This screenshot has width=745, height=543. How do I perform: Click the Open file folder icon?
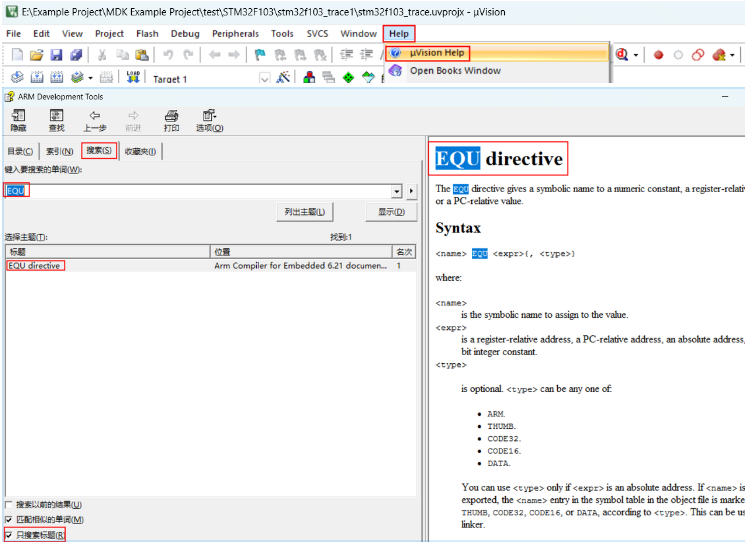[36, 55]
